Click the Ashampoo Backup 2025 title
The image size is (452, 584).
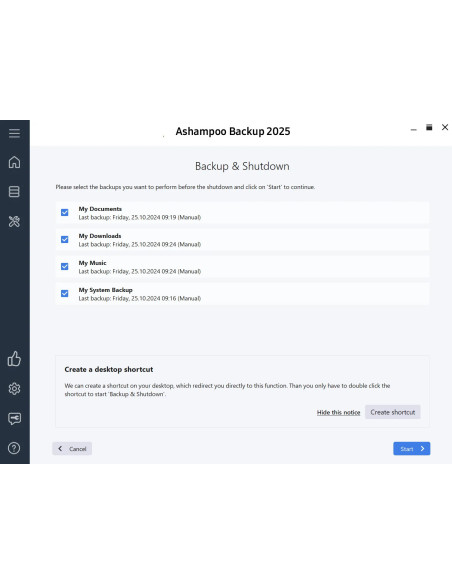233,131
